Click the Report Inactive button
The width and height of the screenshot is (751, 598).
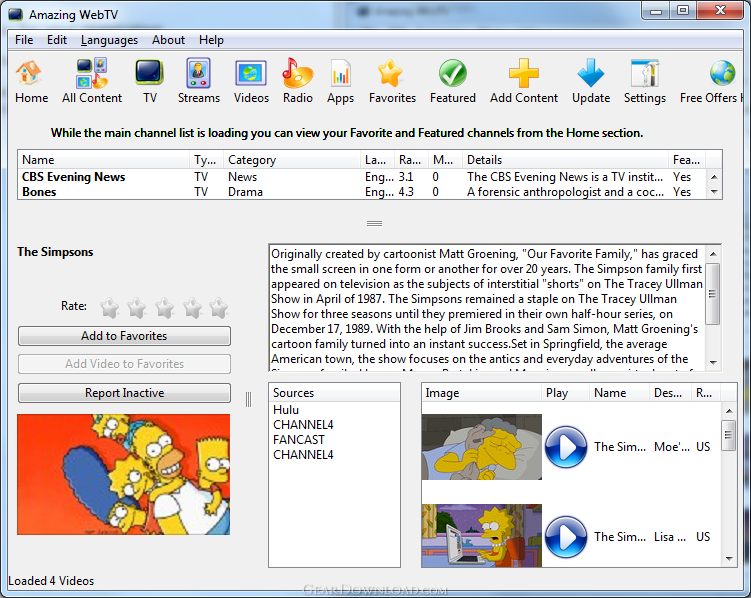tap(124, 393)
